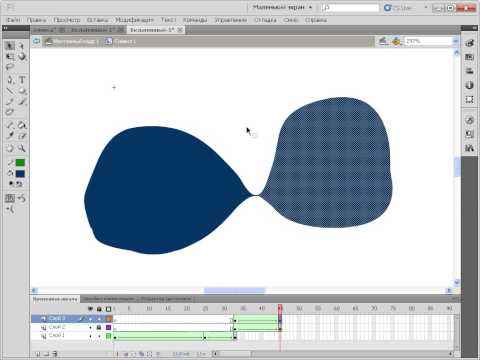This screenshot has height=360, width=480.
Task: Toggle the object drawing option icon
Action: [10, 198]
